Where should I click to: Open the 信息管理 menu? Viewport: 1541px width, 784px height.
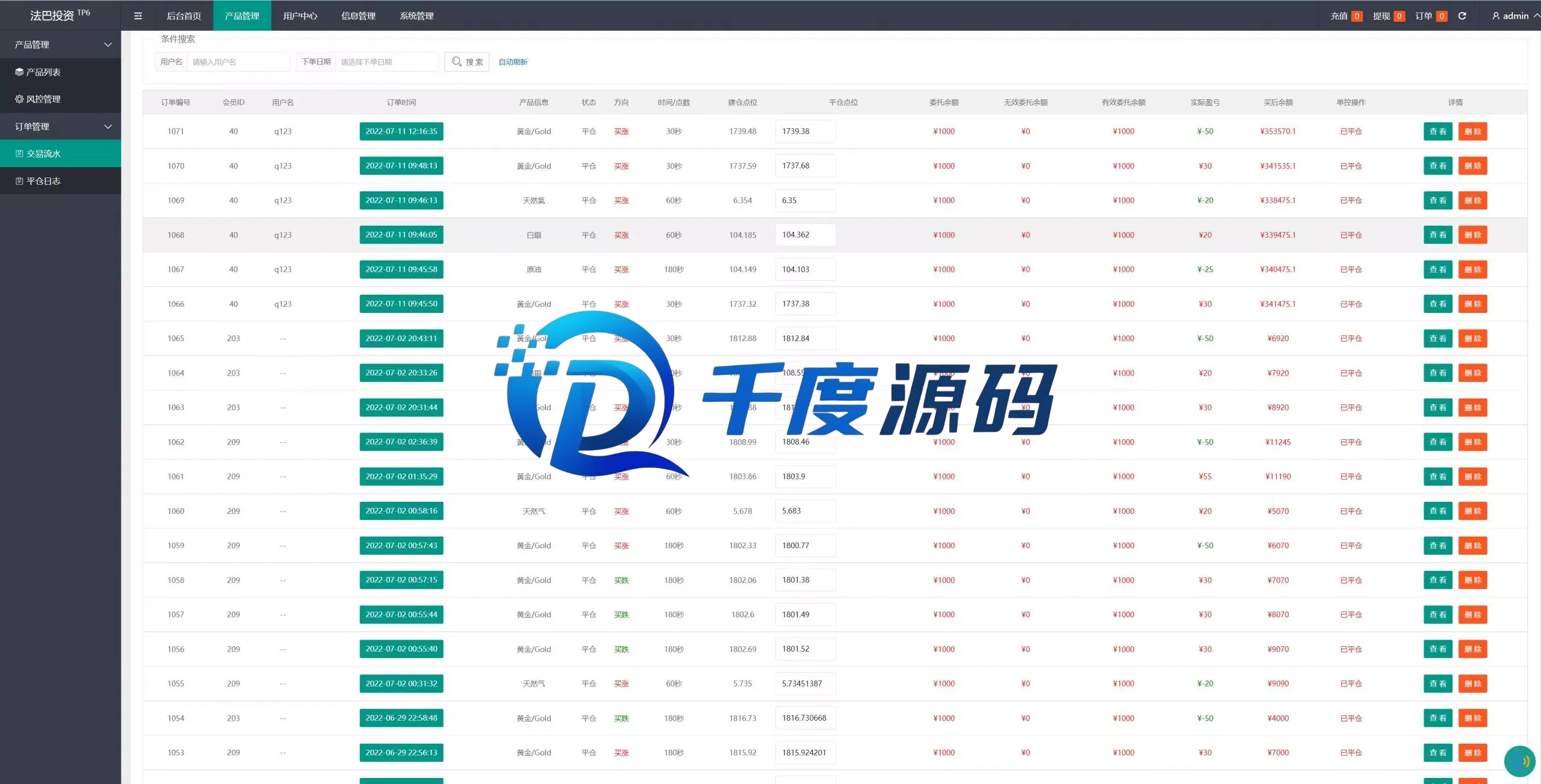(358, 16)
